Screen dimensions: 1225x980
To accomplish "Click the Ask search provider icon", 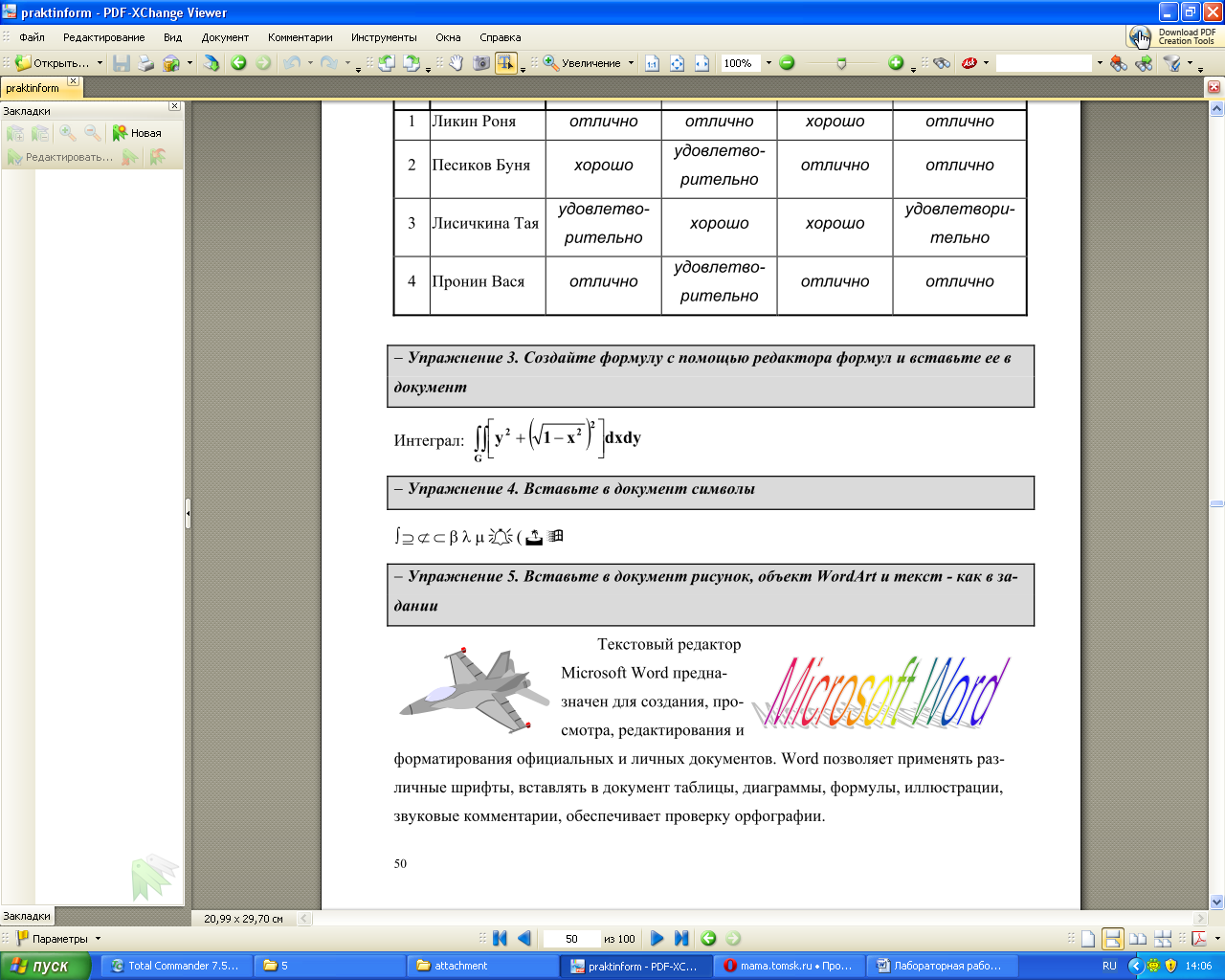I will click(969, 63).
